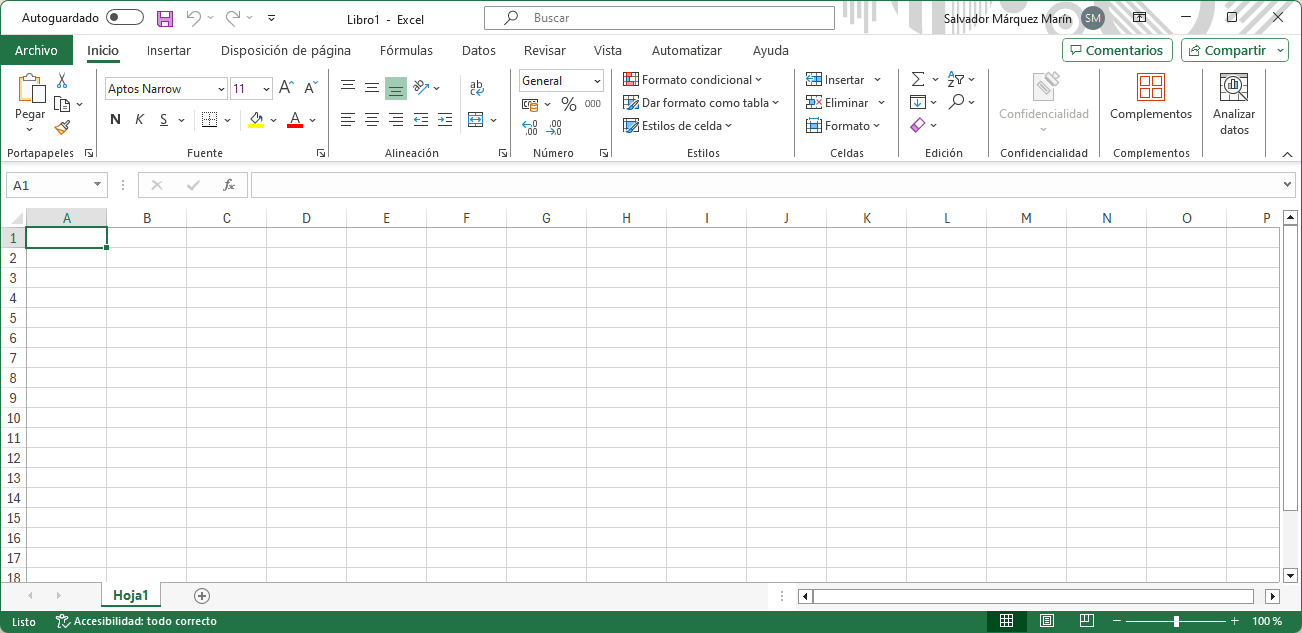Click the AutoSum sigma icon
This screenshot has width=1302, height=633.
click(x=917, y=80)
